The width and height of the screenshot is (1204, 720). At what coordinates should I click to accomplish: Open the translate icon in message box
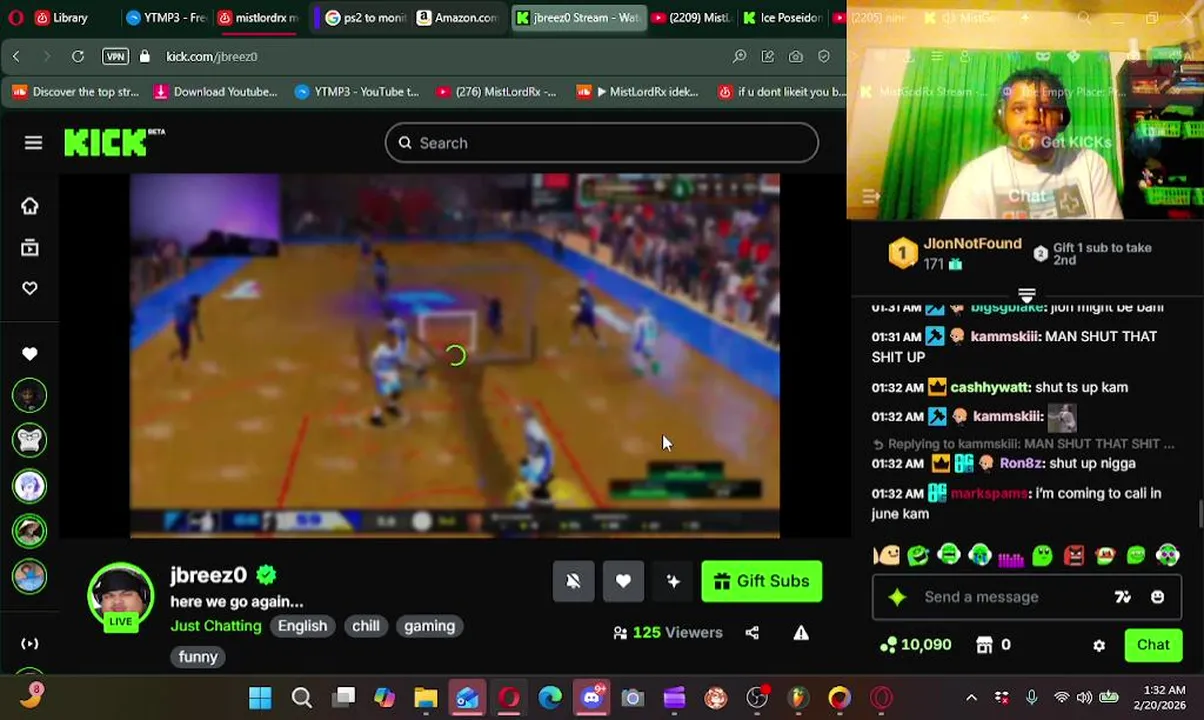[1123, 597]
